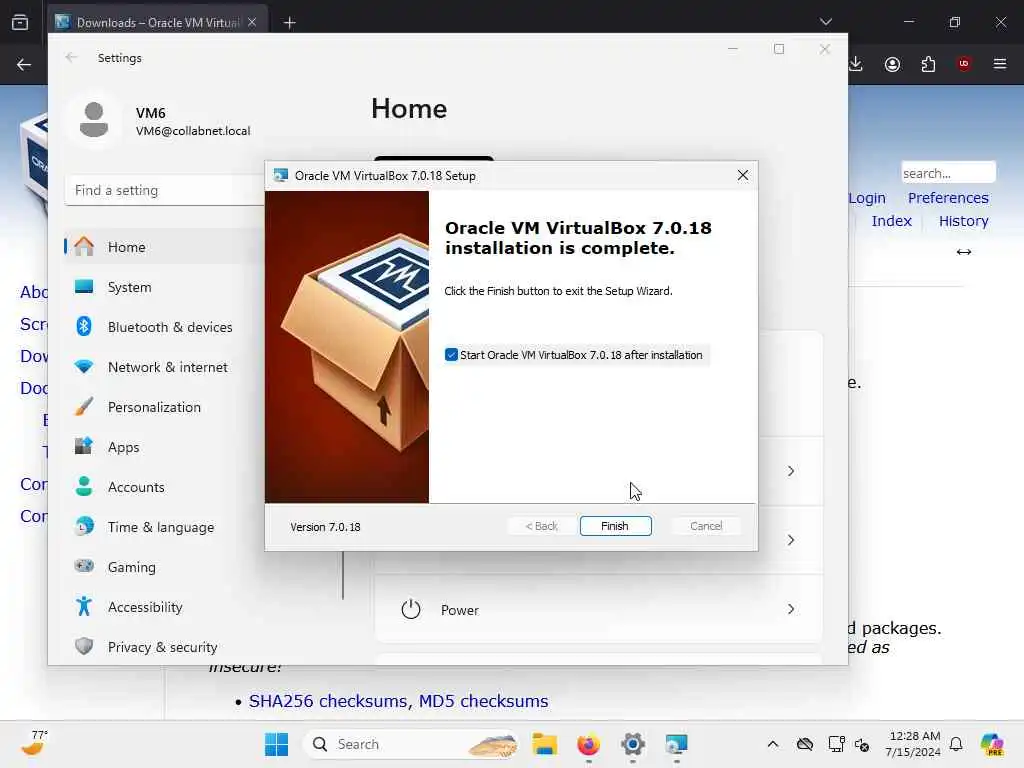This screenshot has height=768, width=1024.
Task: Click the taskbar Search box
Action: [411, 744]
